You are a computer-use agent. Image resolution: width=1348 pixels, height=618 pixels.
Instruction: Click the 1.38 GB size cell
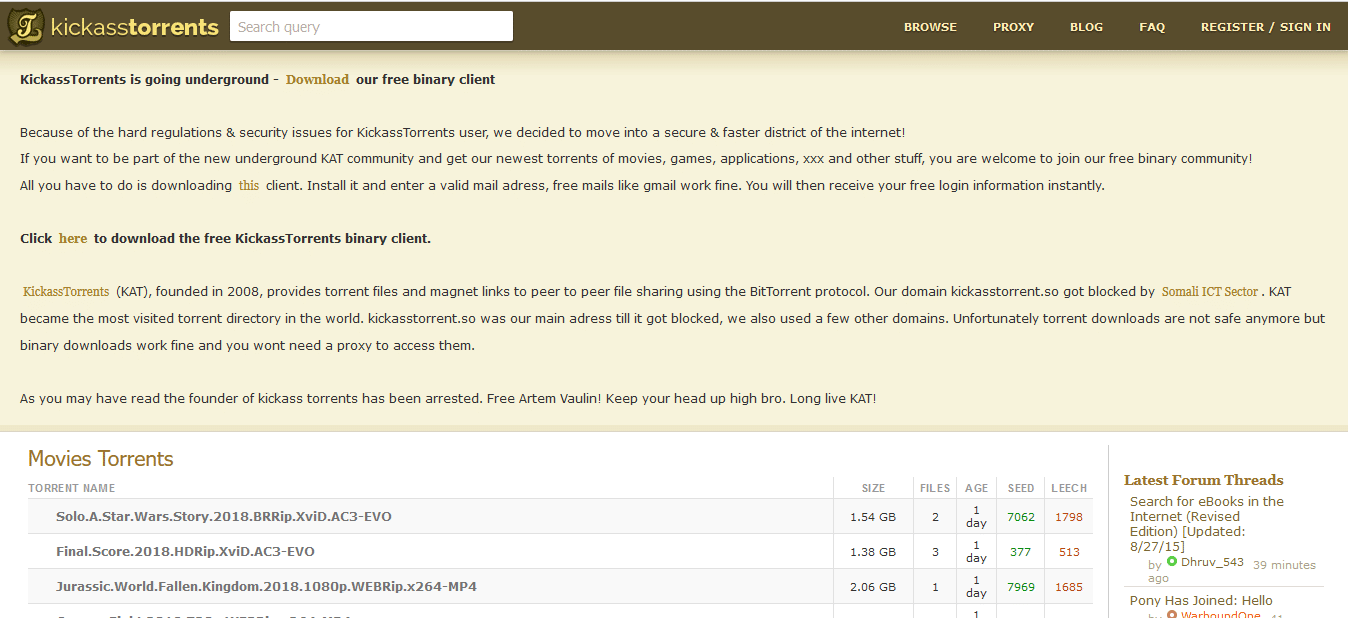coord(873,552)
